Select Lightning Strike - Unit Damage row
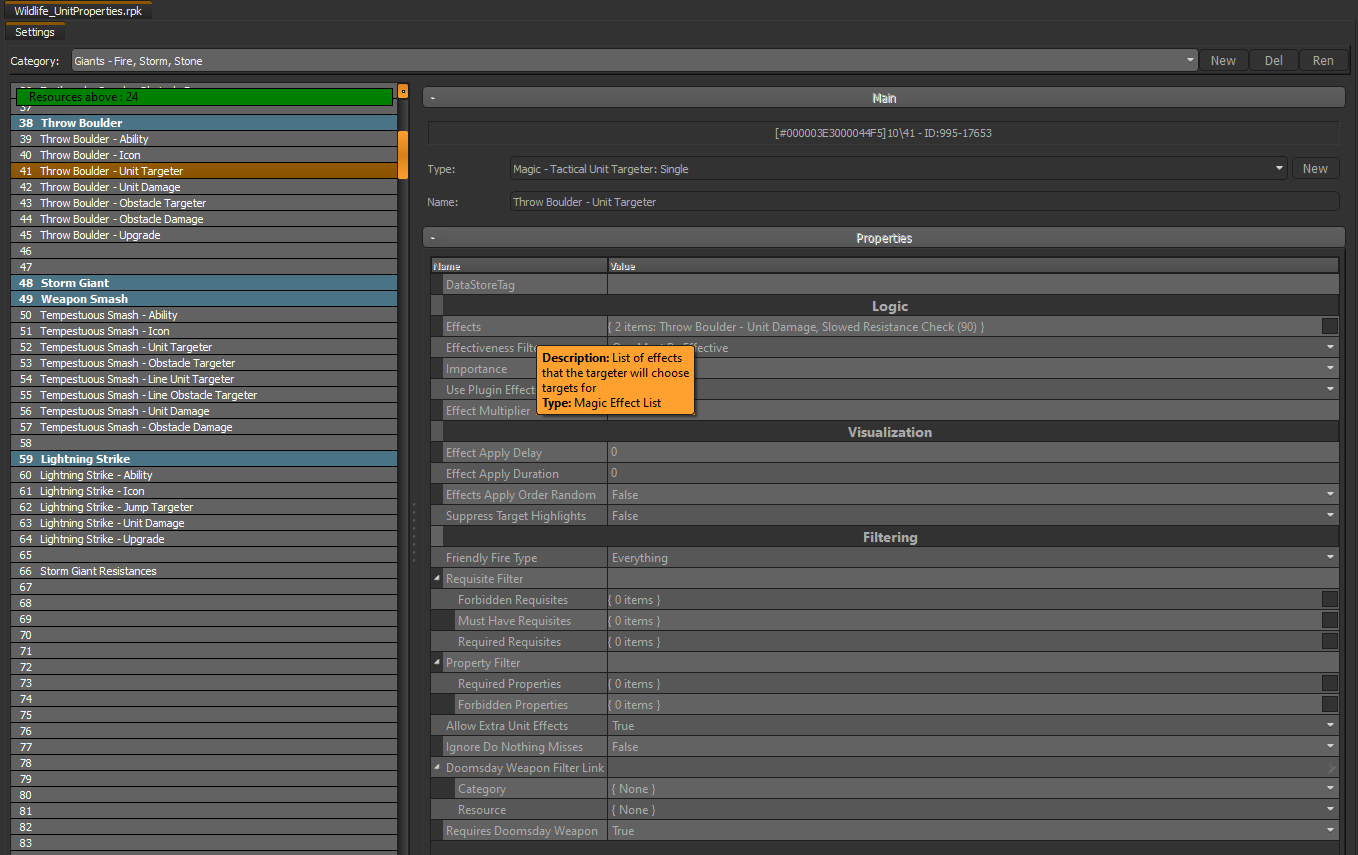Image resolution: width=1358 pixels, height=855 pixels. coord(204,523)
